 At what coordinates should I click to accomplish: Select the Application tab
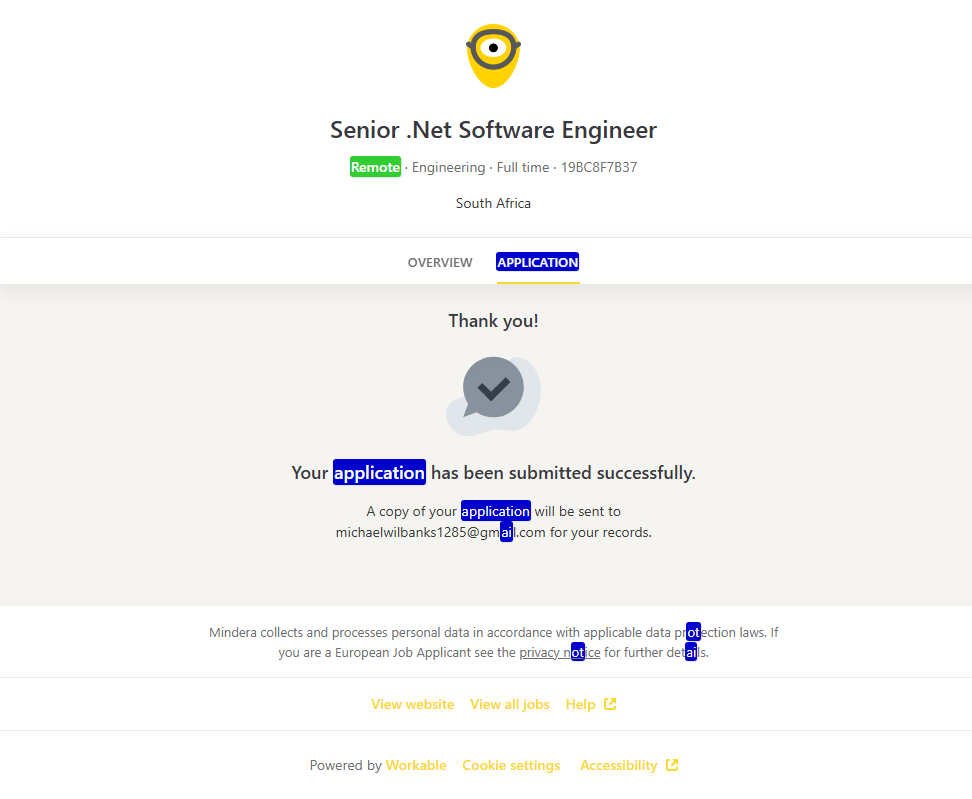coord(538,262)
